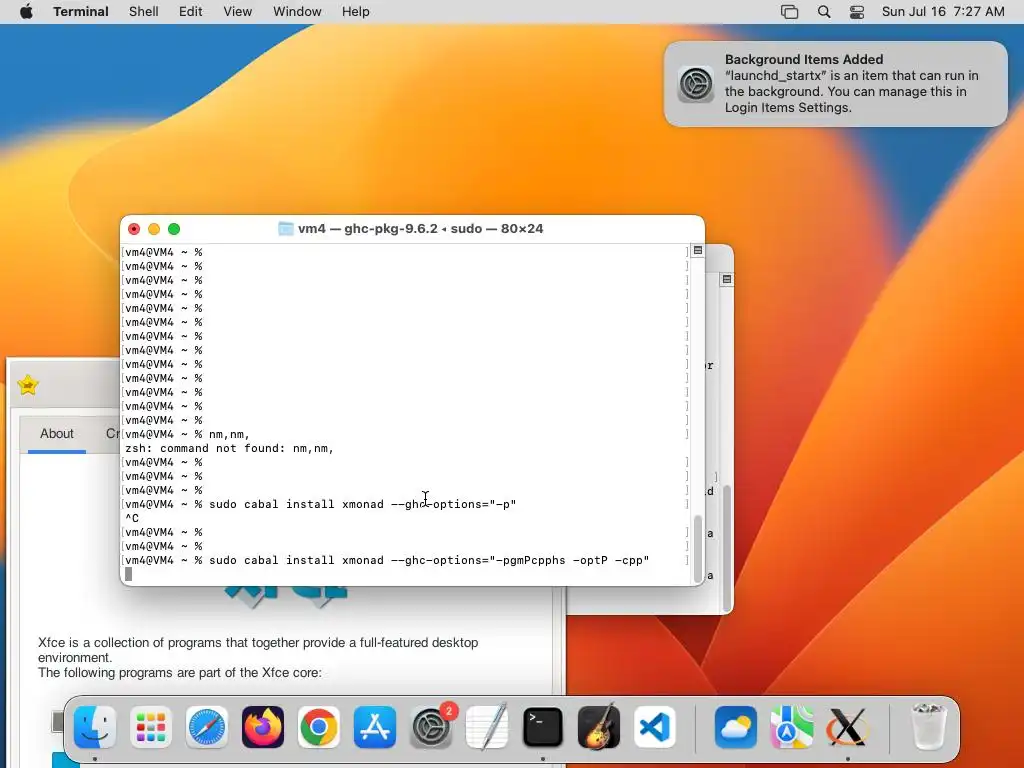Launch GarageBand from the dock

click(x=599, y=727)
